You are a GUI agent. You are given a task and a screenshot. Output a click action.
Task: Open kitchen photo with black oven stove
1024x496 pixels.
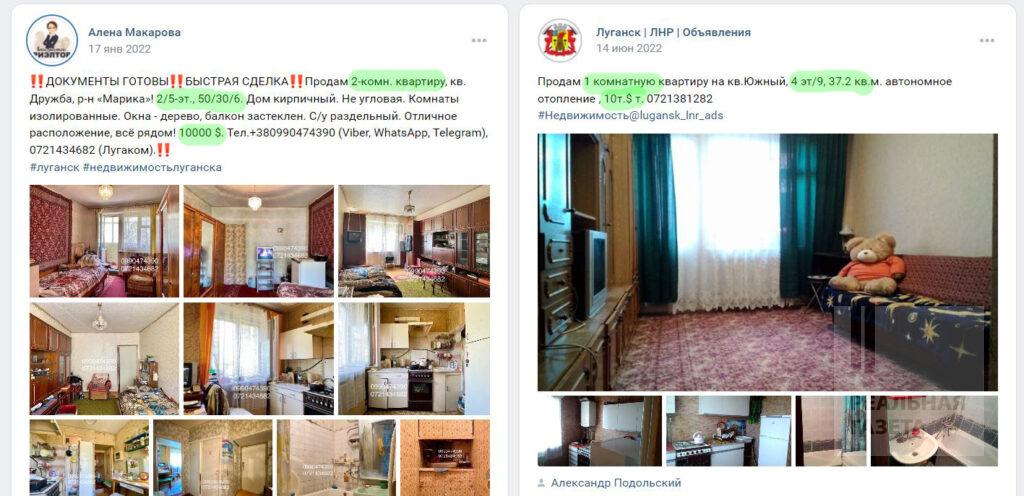point(413,358)
